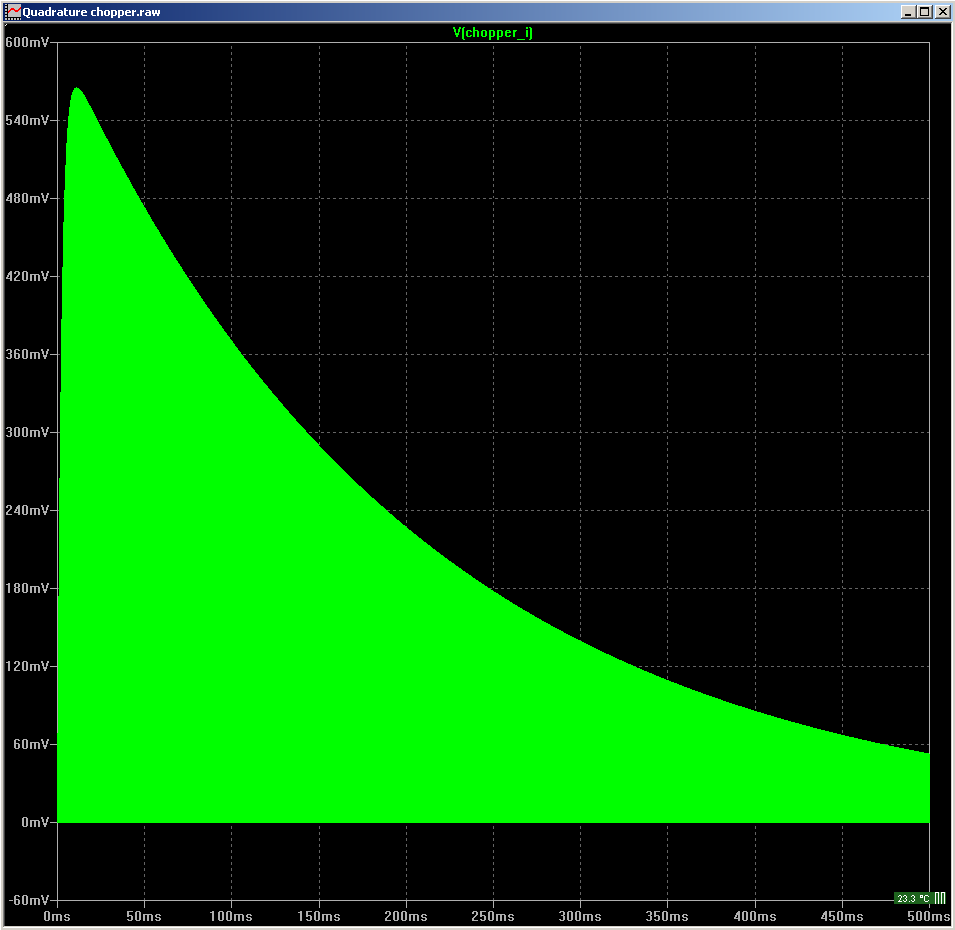Close the Quadrature chopper.raw window
The width and height of the screenshot is (955, 930).
click(x=941, y=12)
